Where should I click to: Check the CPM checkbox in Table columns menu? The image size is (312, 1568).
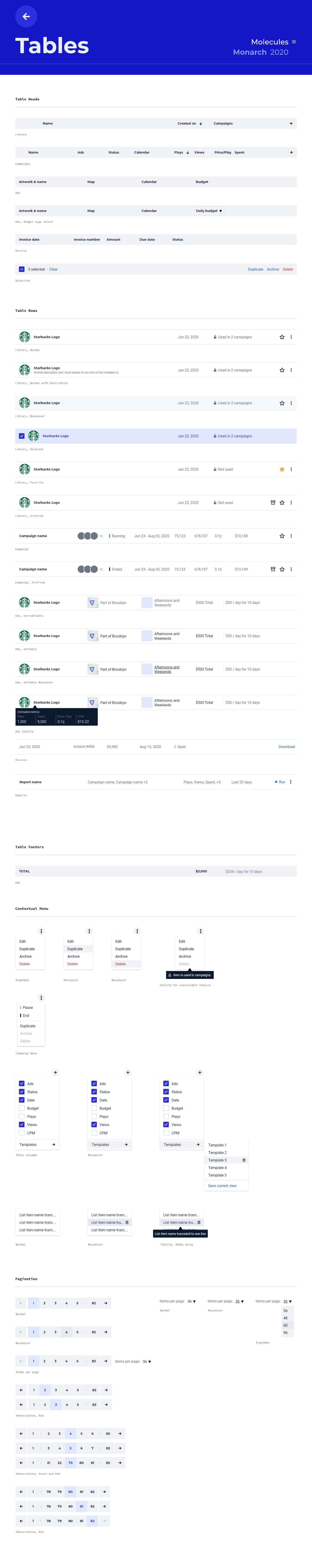click(x=22, y=1133)
